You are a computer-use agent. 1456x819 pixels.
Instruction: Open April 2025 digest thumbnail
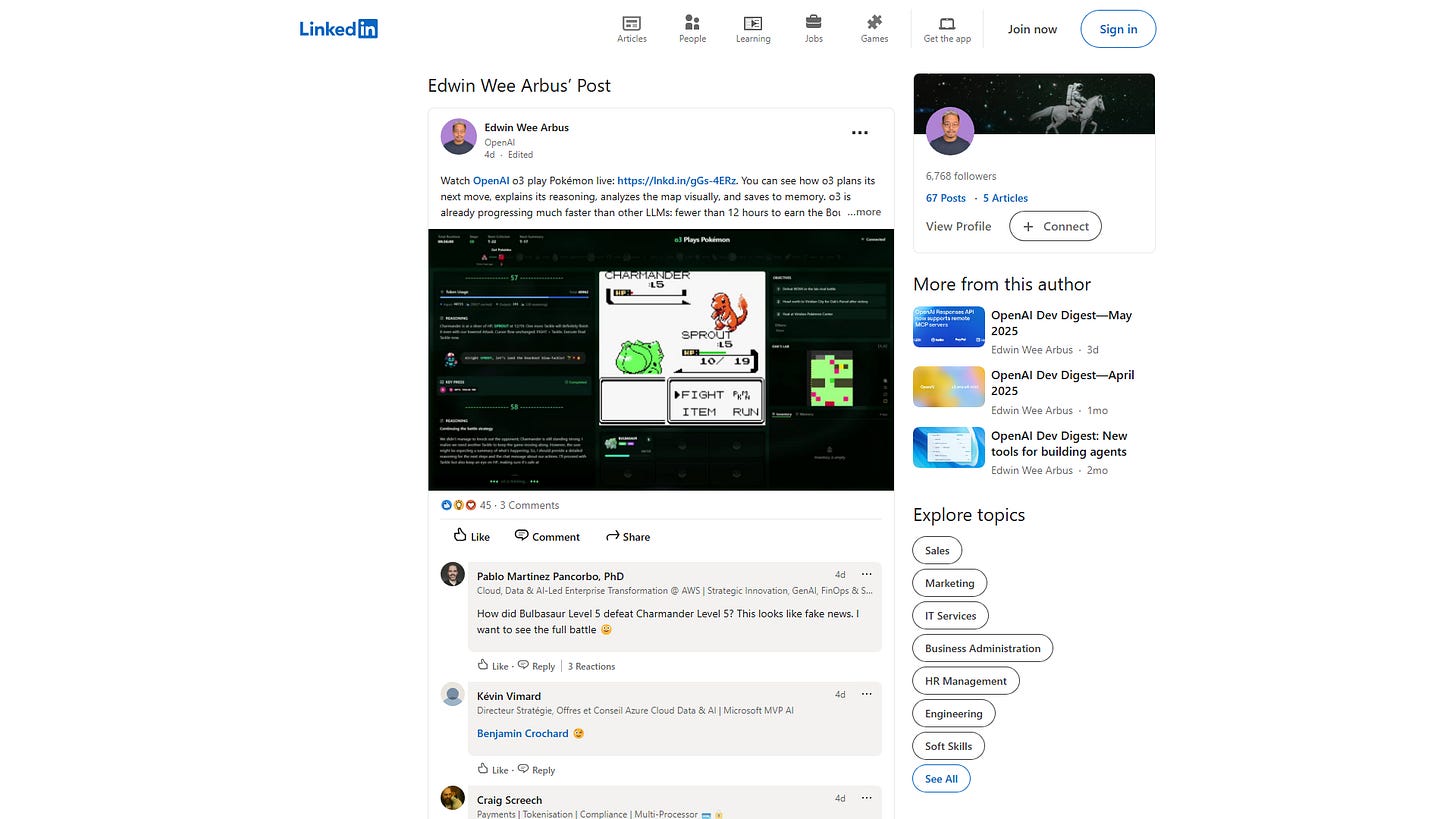949,387
